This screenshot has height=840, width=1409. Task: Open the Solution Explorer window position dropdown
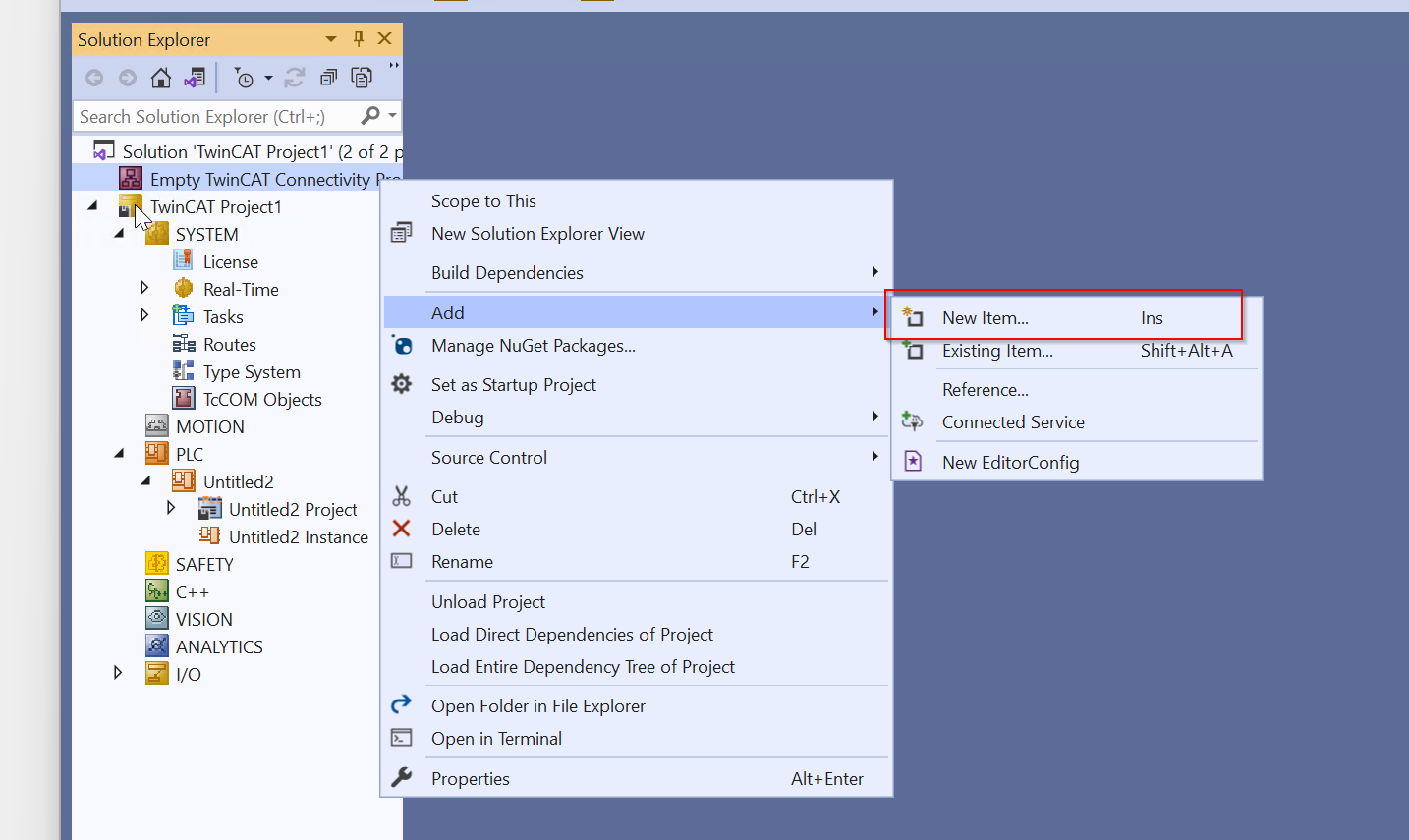point(331,39)
